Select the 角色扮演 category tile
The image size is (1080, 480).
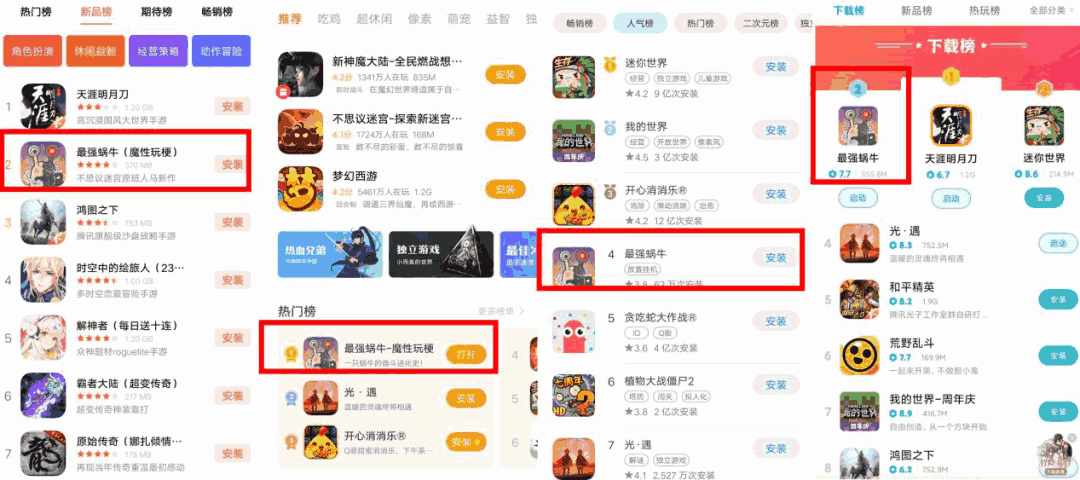pyautogui.click(x=32, y=51)
